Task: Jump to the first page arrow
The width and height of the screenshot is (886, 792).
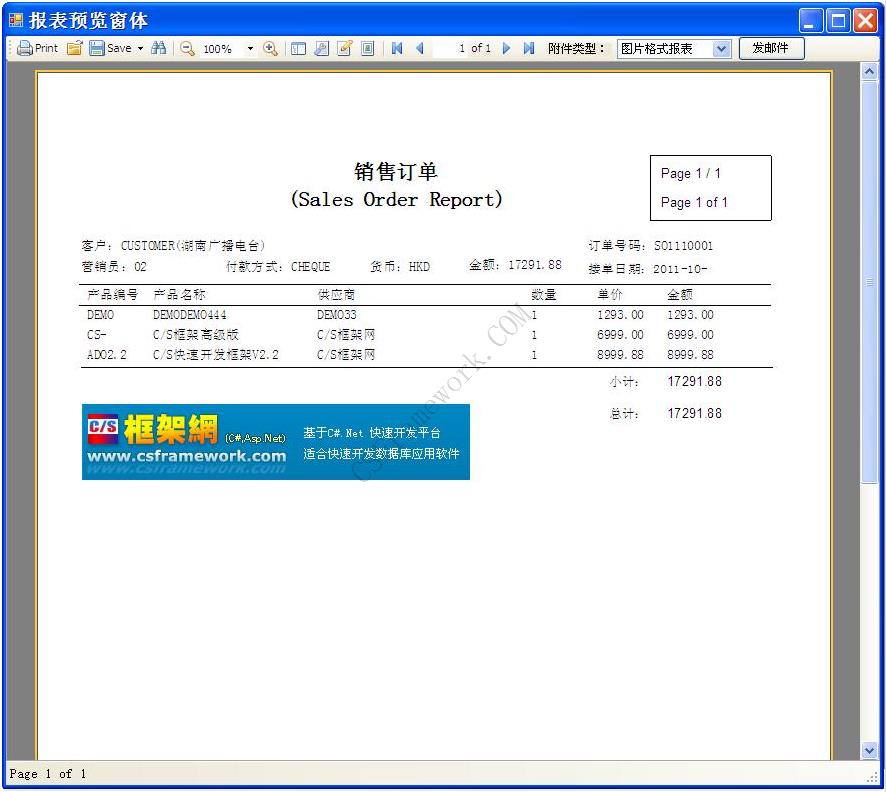Action: pyautogui.click(x=396, y=48)
